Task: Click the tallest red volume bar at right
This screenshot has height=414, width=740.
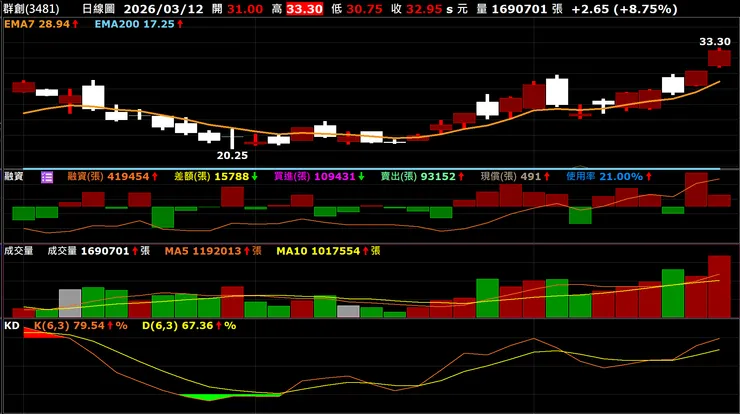Action: [719, 287]
